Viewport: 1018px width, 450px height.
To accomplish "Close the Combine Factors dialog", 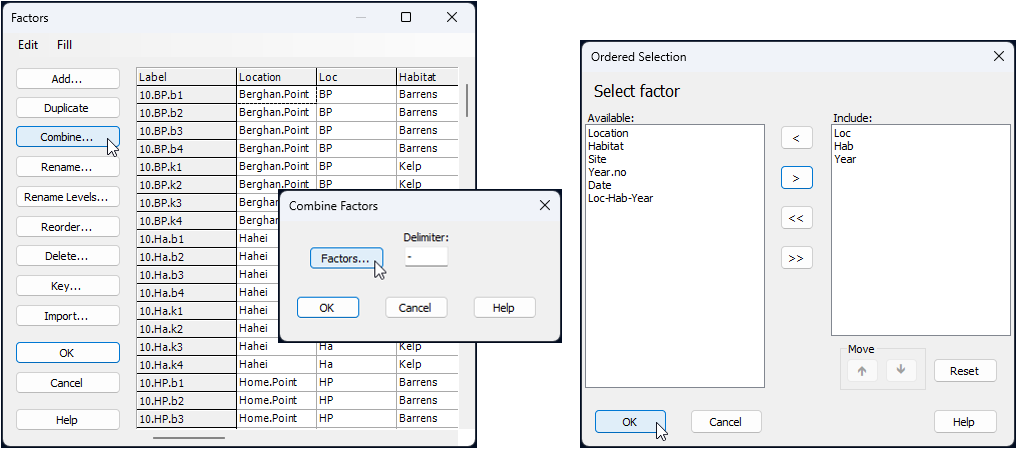I will tap(545, 205).
